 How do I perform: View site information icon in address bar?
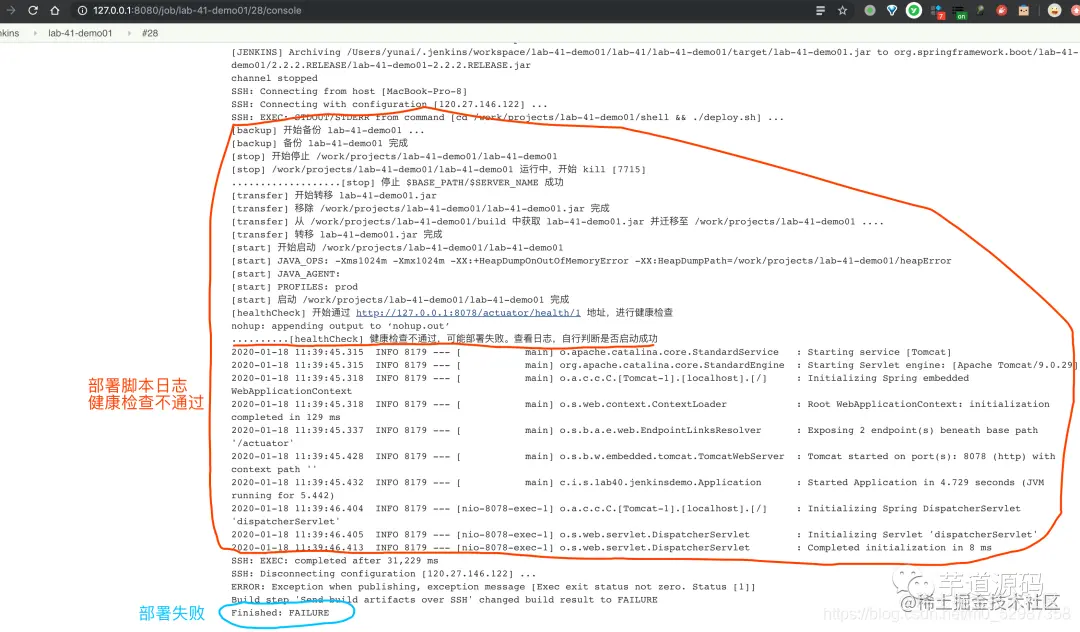pos(82,10)
